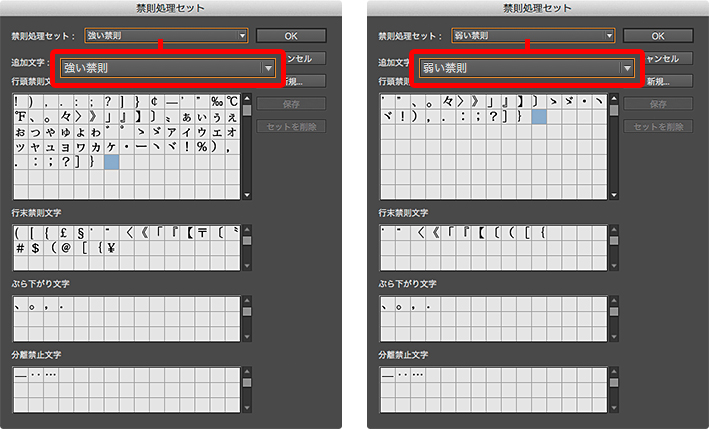Select the hiragana え in 強い禁則 grid
Image resolution: width=709 pixels, height=429 pixels.
(x=232, y=117)
